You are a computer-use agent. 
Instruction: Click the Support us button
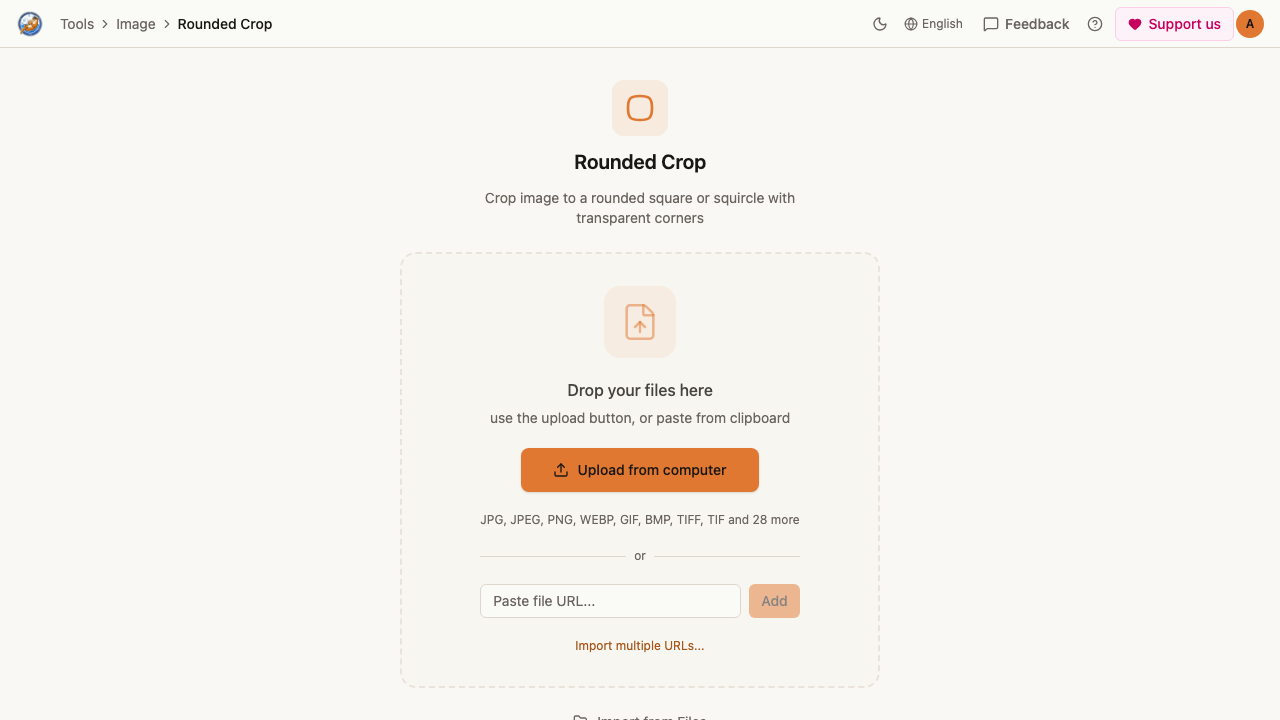pyautogui.click(x=1174, y=24)
